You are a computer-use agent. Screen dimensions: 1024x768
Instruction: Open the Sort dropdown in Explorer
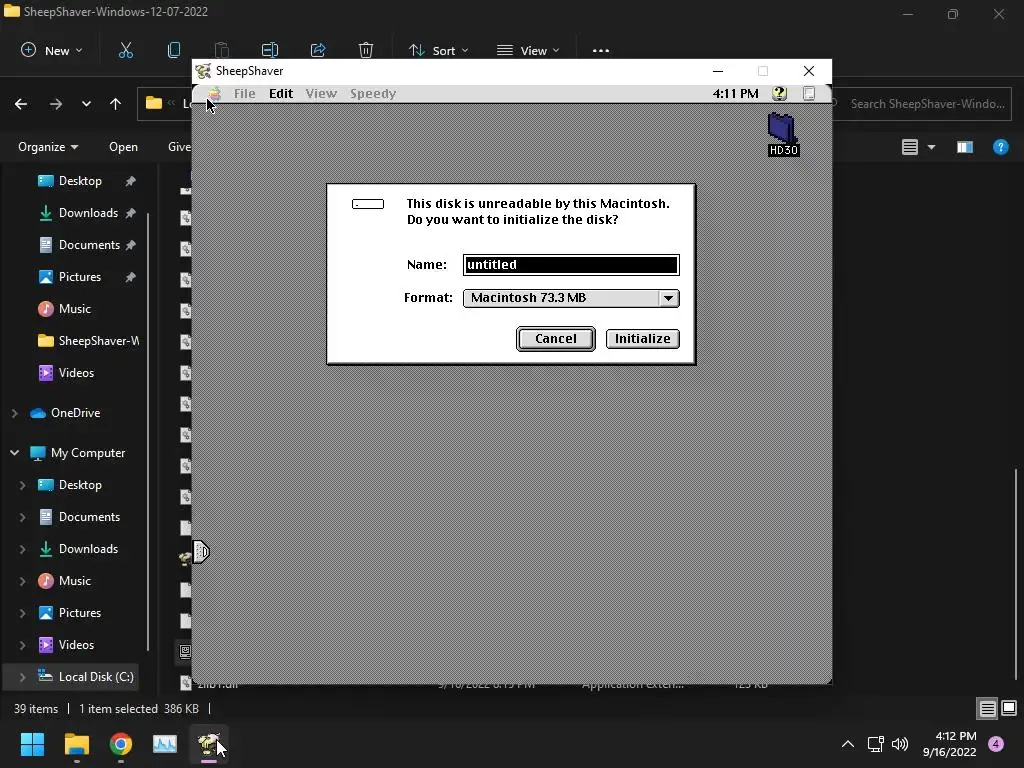tap(438, 50)
